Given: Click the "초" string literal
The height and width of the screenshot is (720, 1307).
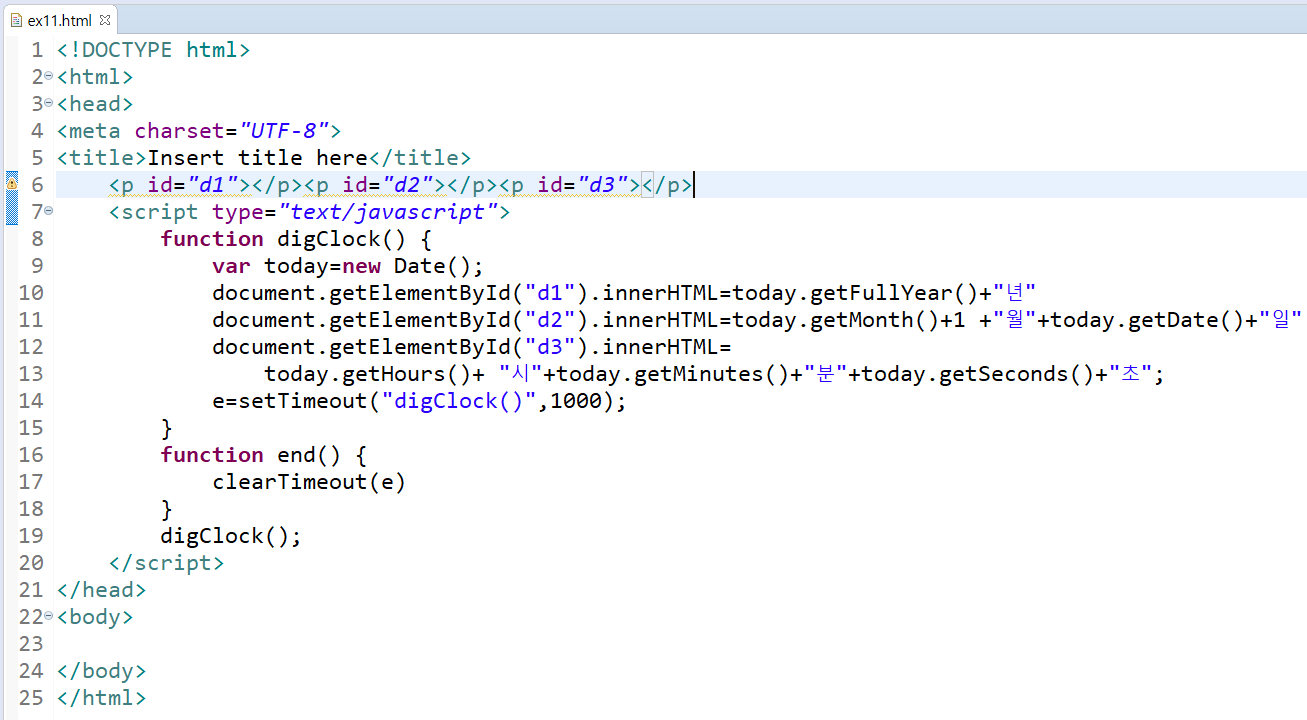Looking at the screenshot, I should 1130,373.
